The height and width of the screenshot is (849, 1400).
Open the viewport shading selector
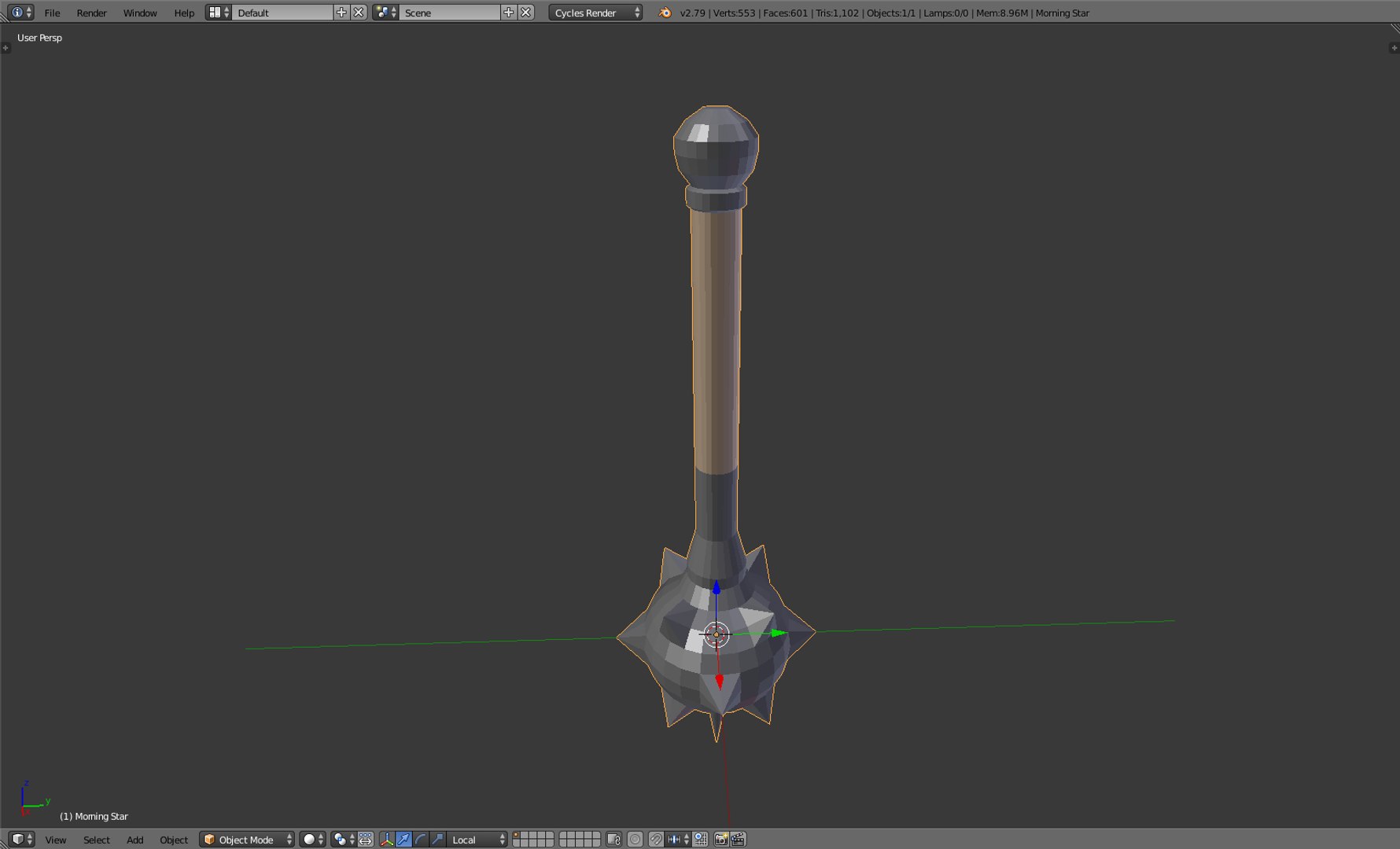313,840
